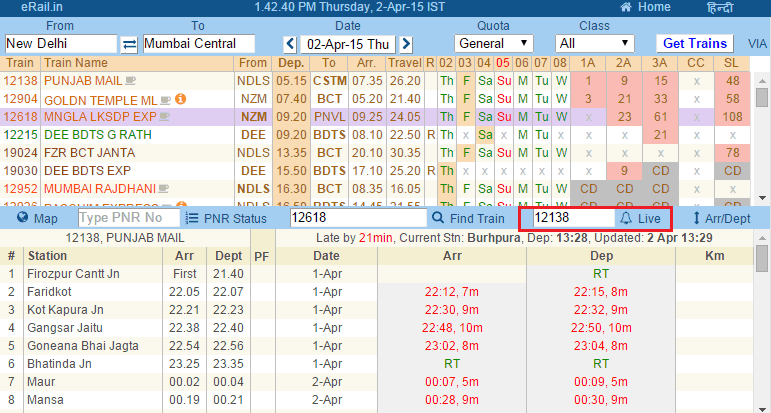Go to next date arrow
This screenshot has height=413, width=771.
[x=406, y=44]
